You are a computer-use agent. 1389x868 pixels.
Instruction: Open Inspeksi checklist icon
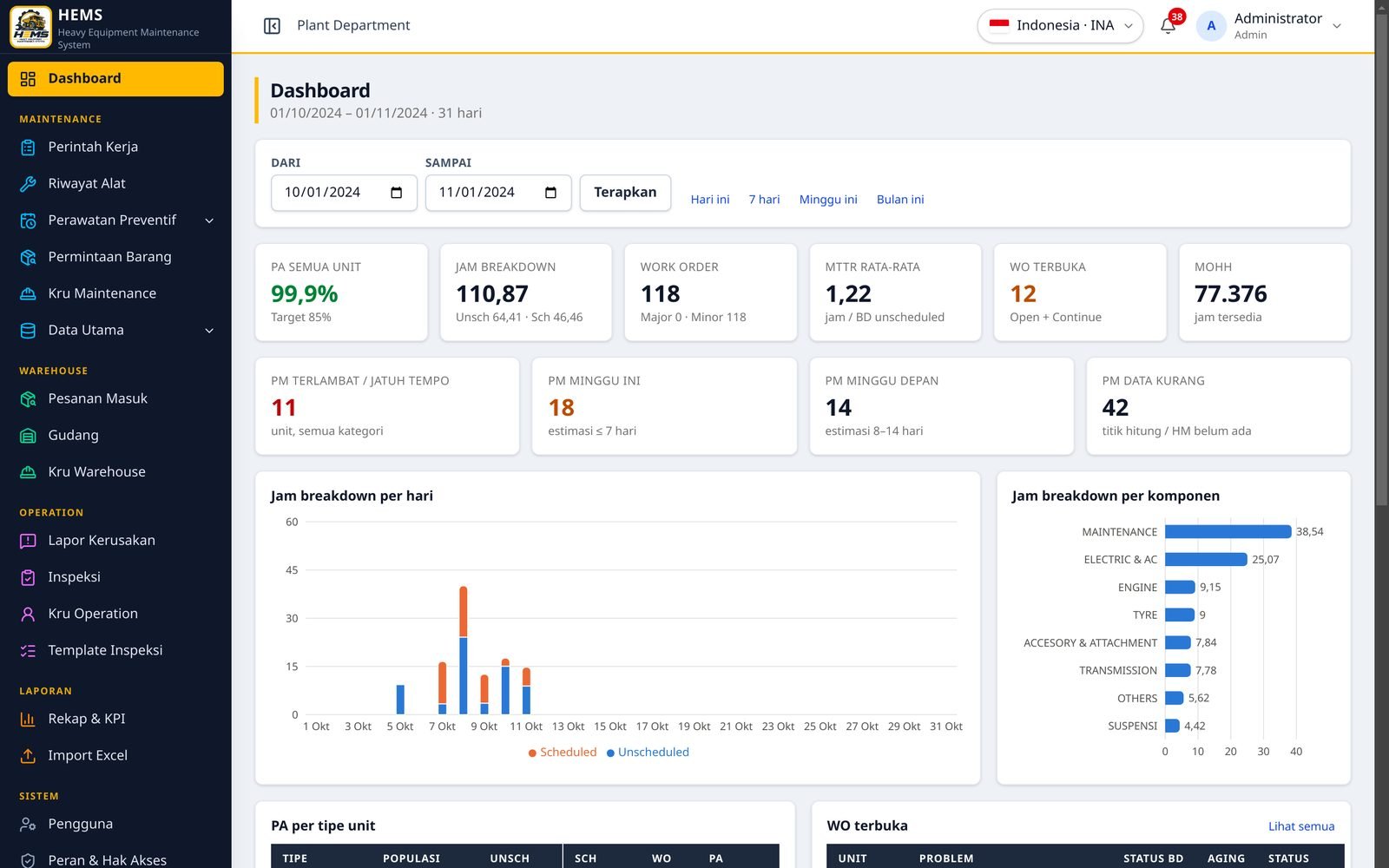28,577
